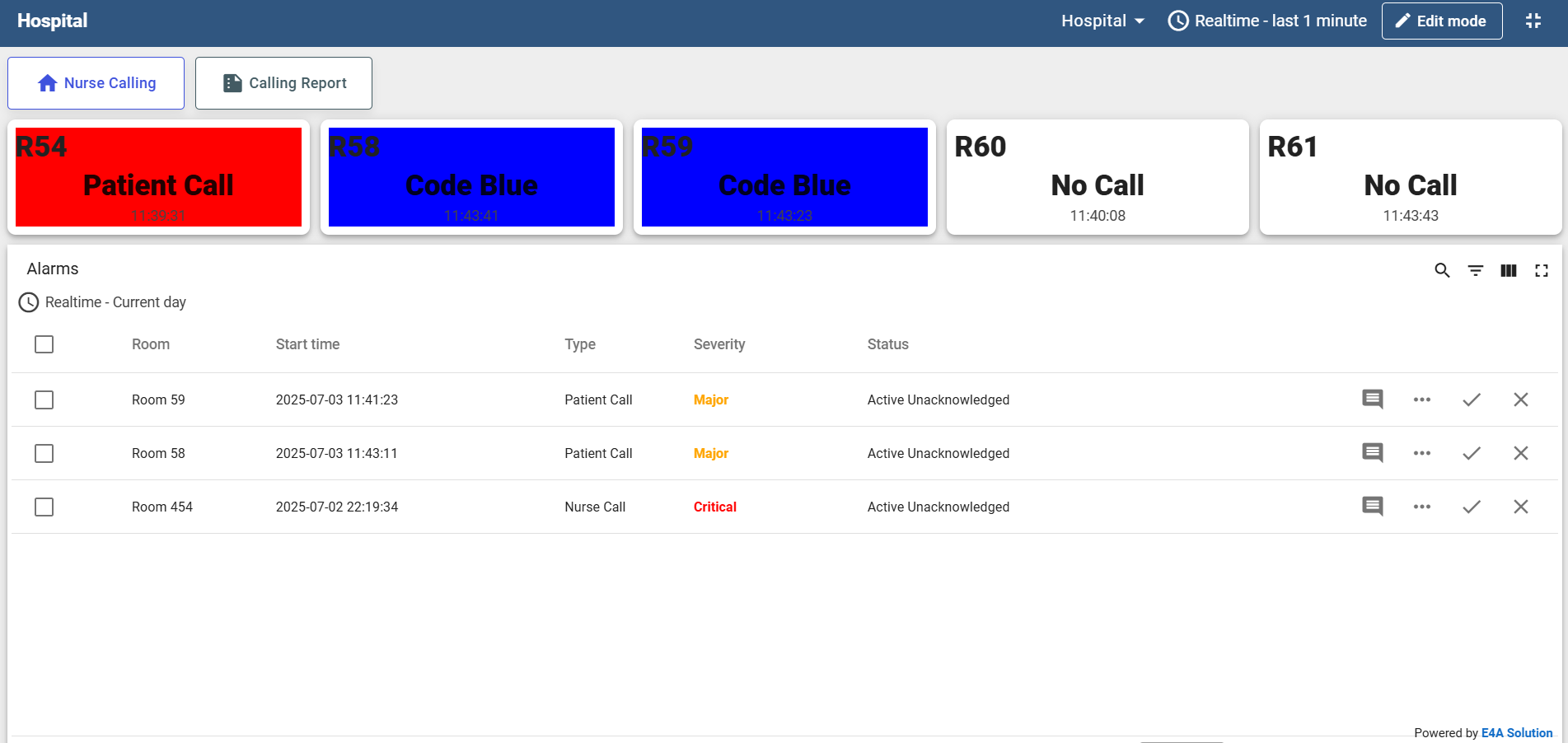Exit fullscreen using top-right collapse icon
The width and height of the screenshot is (1568, 743).
1533,21
